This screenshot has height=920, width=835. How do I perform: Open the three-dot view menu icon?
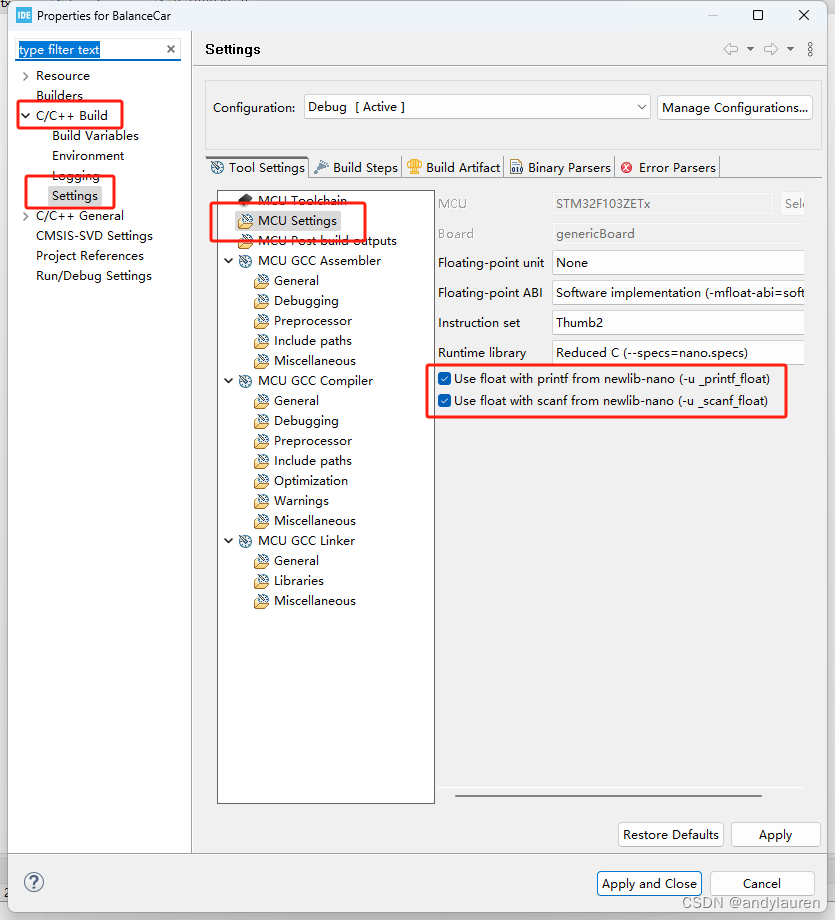tap(810, 49)
